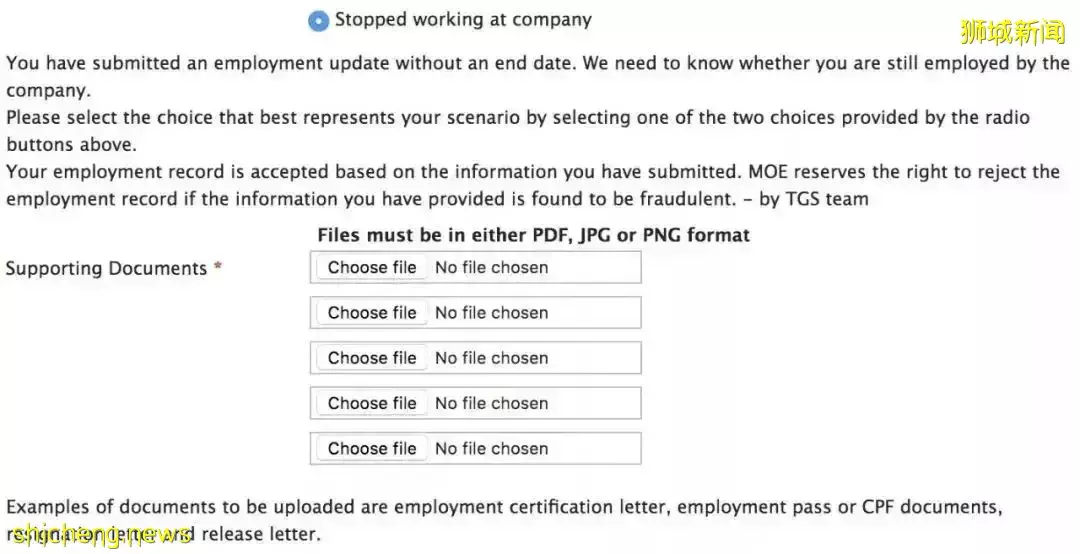Click the yellow Chinese watermark logo
The height and width of the screenshot is (554, 1080).
point(1012,33)
